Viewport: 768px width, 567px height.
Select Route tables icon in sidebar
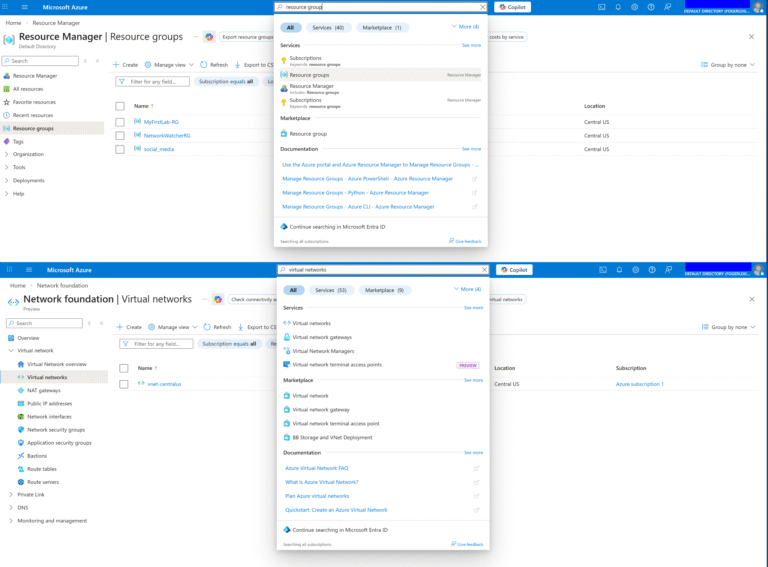pos(20,468)
